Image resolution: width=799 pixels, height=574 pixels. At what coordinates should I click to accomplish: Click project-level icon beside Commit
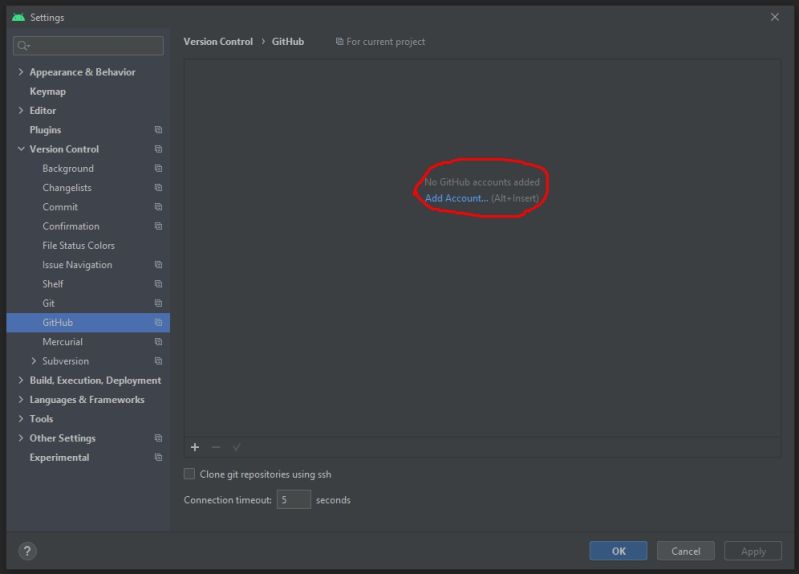(158, 207)
